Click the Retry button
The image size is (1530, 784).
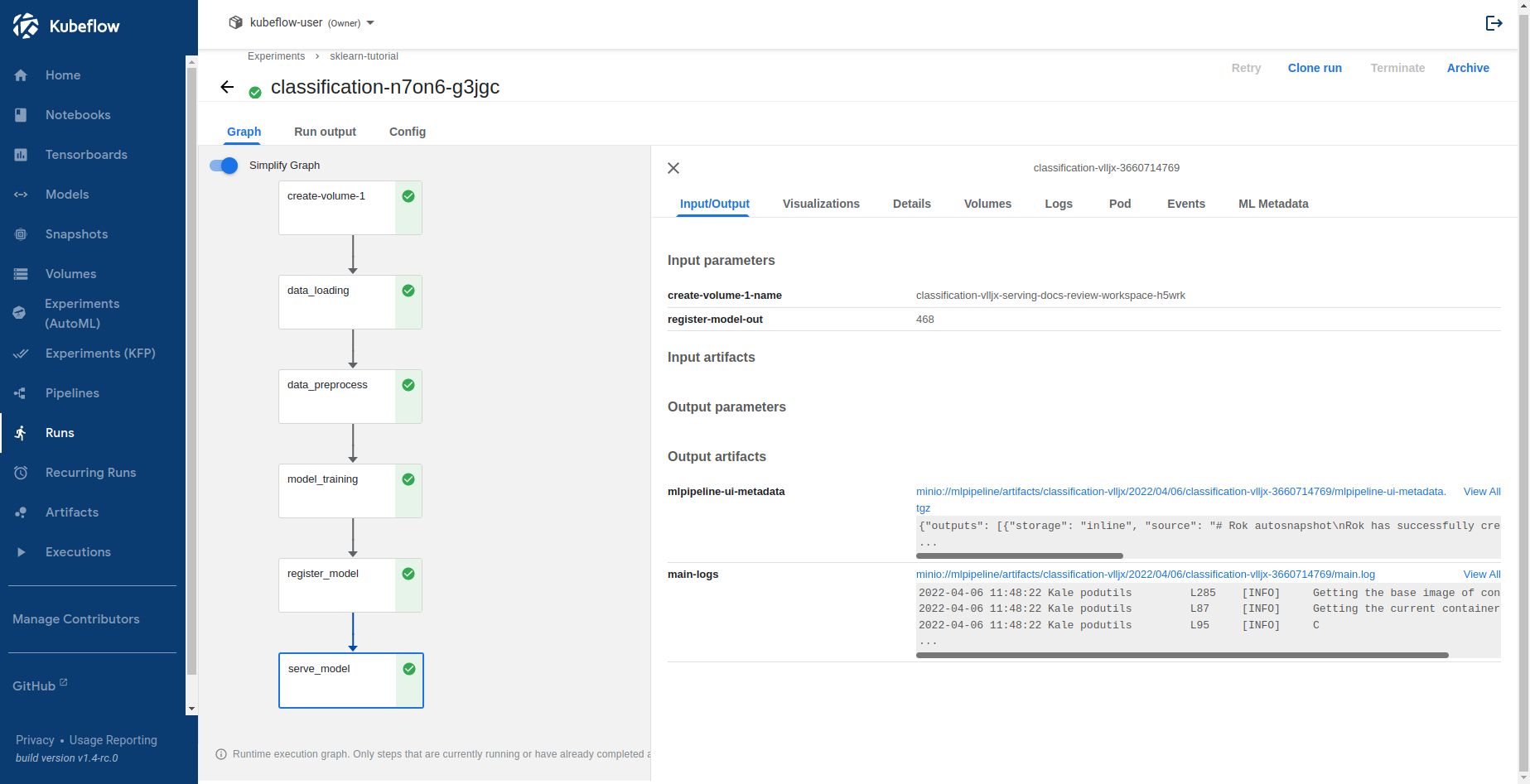coord(1246,68)
